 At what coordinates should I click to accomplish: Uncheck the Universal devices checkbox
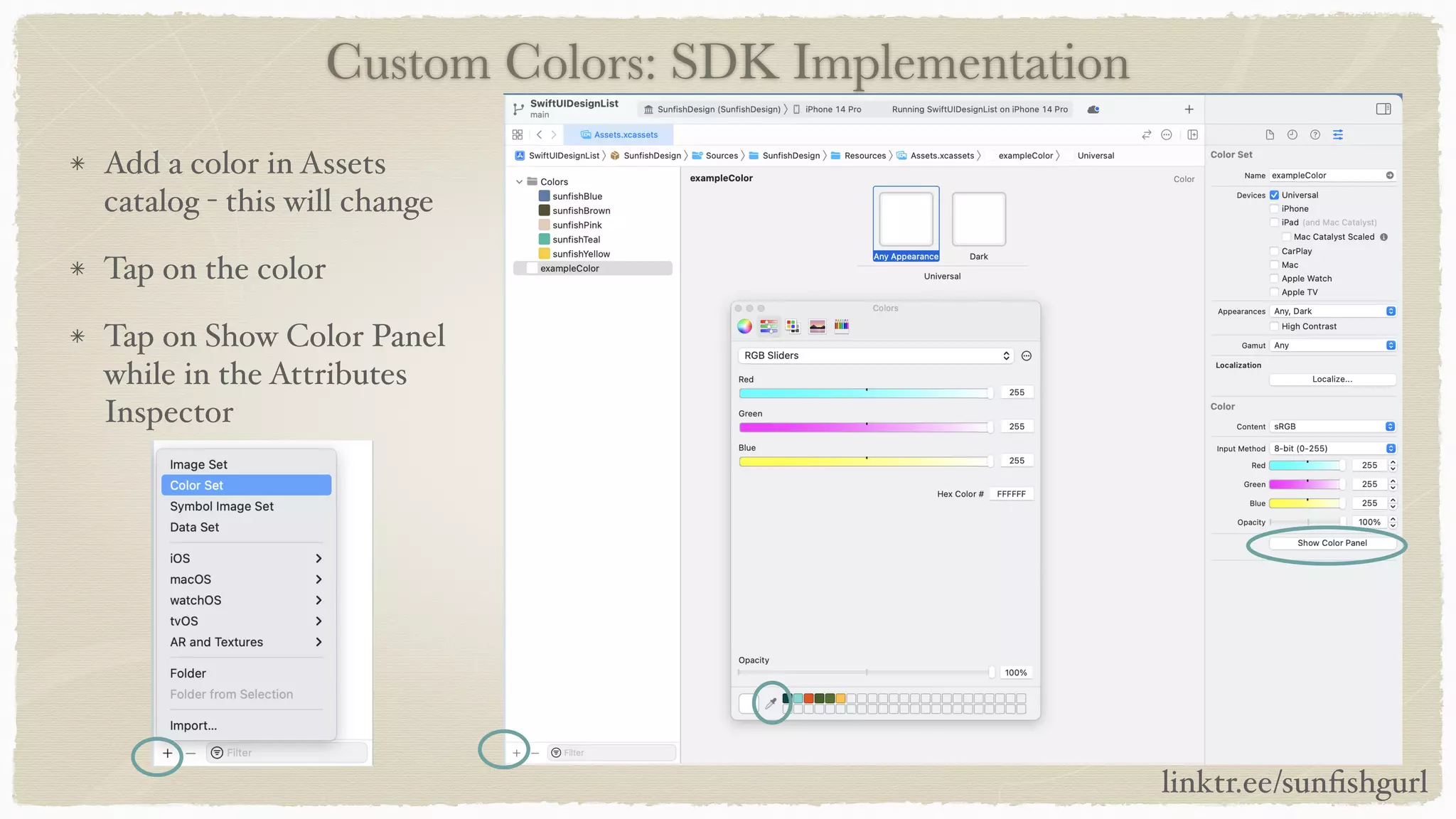coord(1275,195)
